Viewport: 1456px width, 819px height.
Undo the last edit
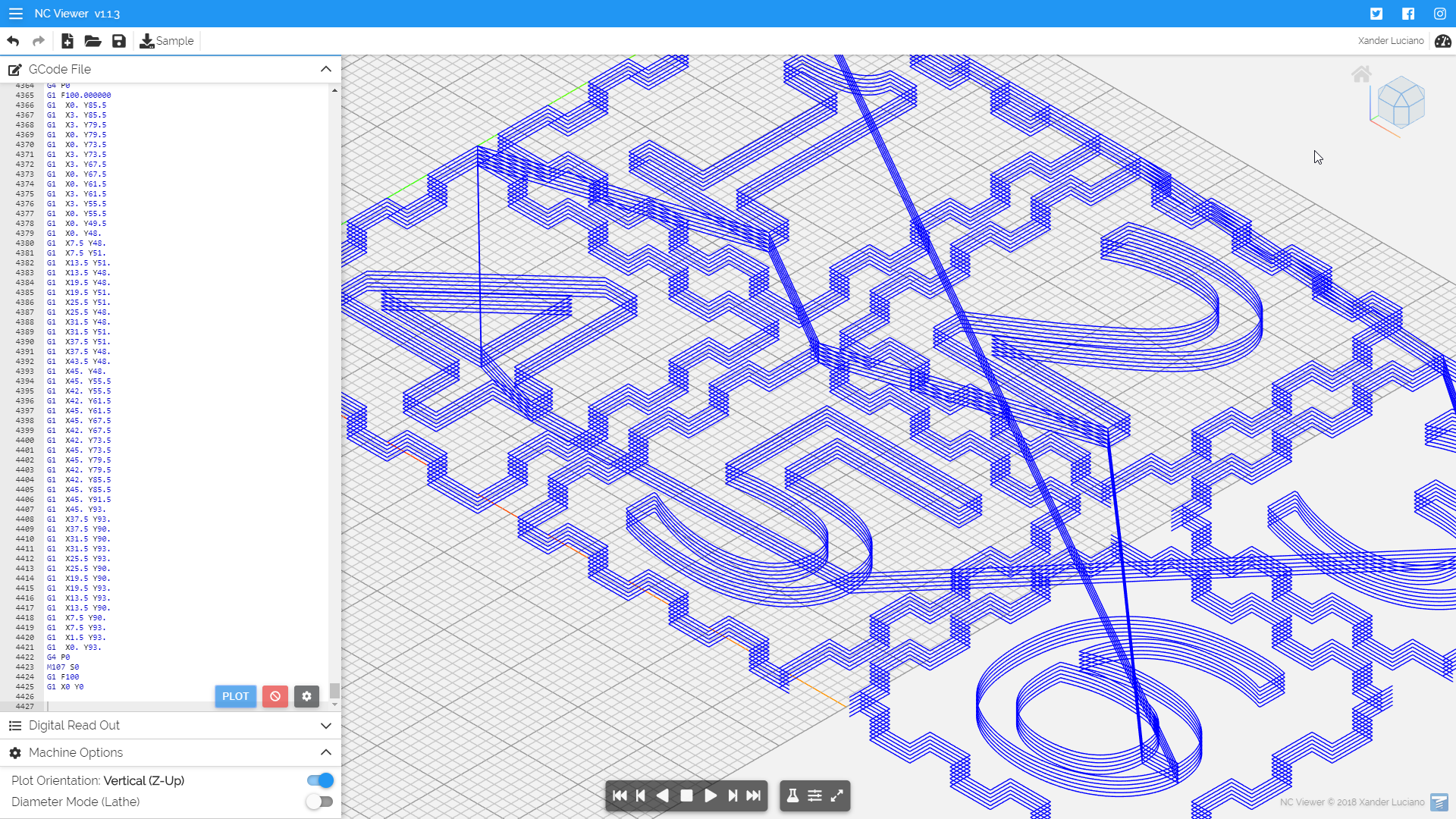(13, 41)
